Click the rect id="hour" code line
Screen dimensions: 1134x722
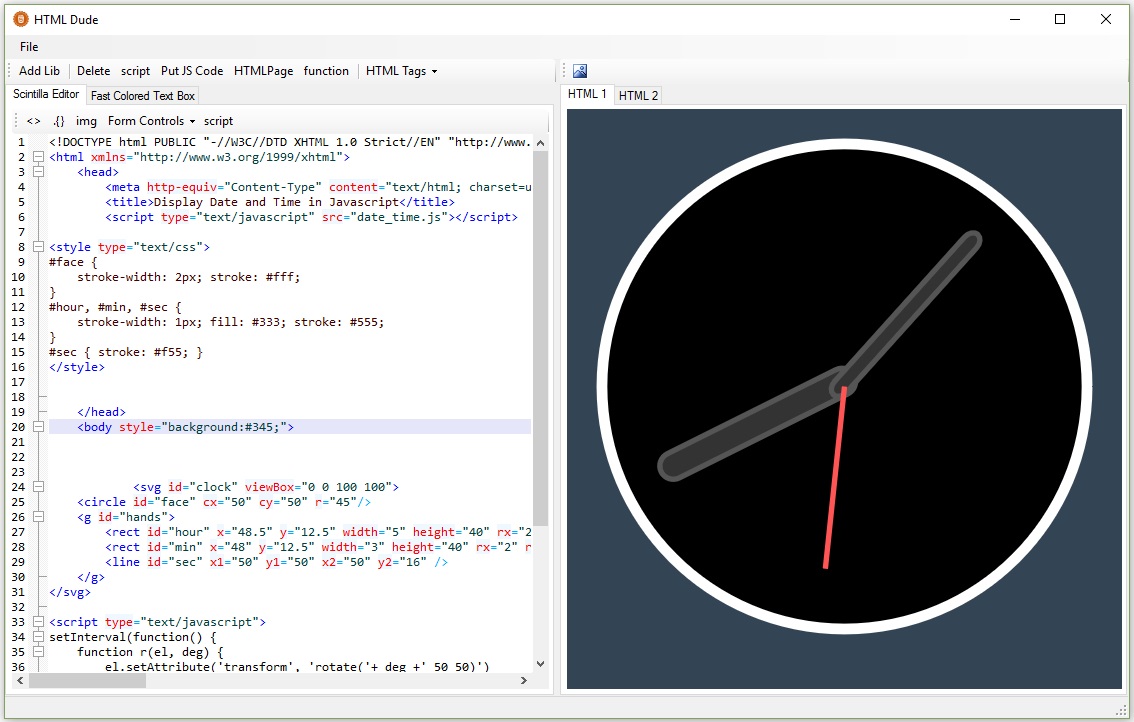(x=318, y=532)
